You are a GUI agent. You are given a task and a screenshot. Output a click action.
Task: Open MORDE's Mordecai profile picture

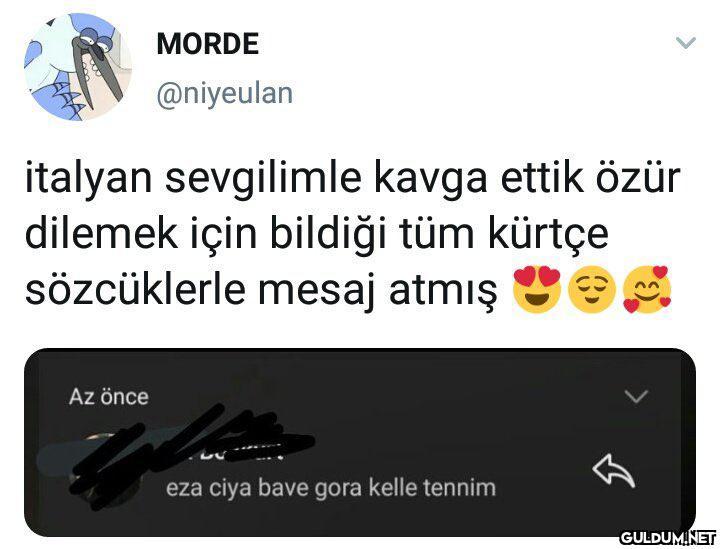click(78, 67)
